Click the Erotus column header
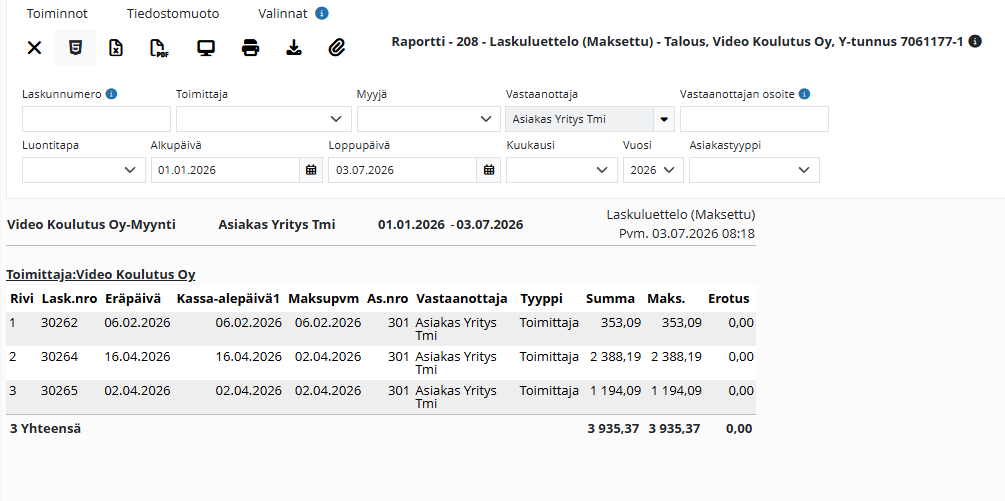 click(x=729, y=299)
